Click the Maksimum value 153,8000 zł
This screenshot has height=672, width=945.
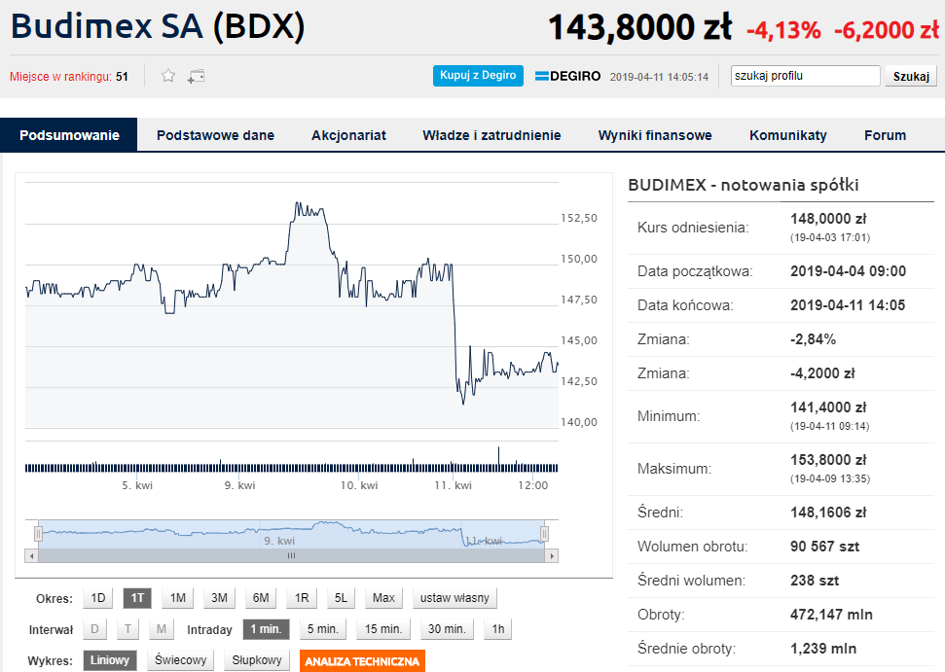pos(828,460)
